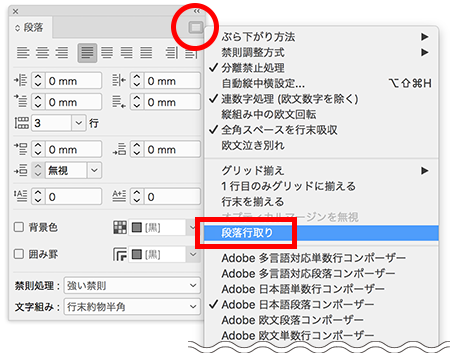
Task: Select justify with last line centered icon
Action: pos(107,53)
